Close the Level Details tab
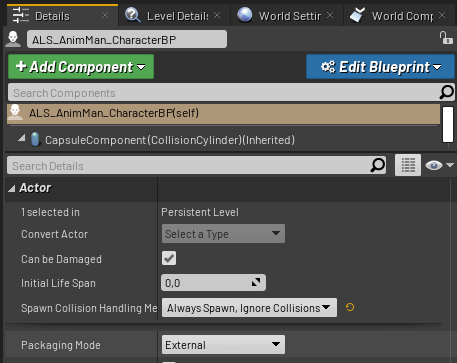This screenshot has height=363, width=457. (x=217, y=15)
